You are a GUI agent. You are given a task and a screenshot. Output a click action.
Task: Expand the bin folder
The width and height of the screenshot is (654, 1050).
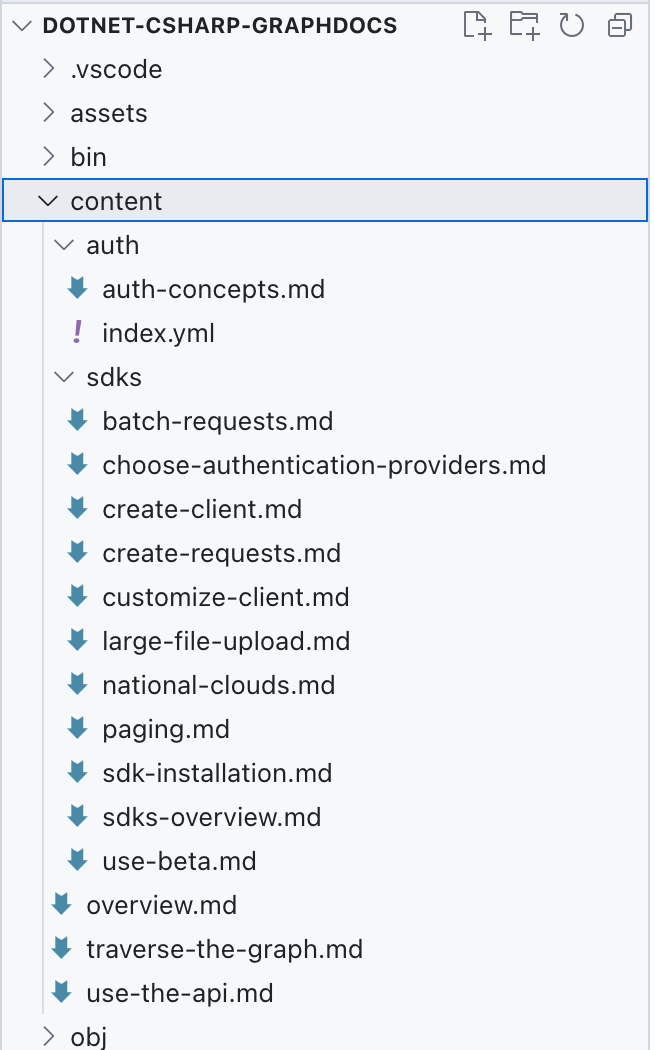click(x=48, y=157)
